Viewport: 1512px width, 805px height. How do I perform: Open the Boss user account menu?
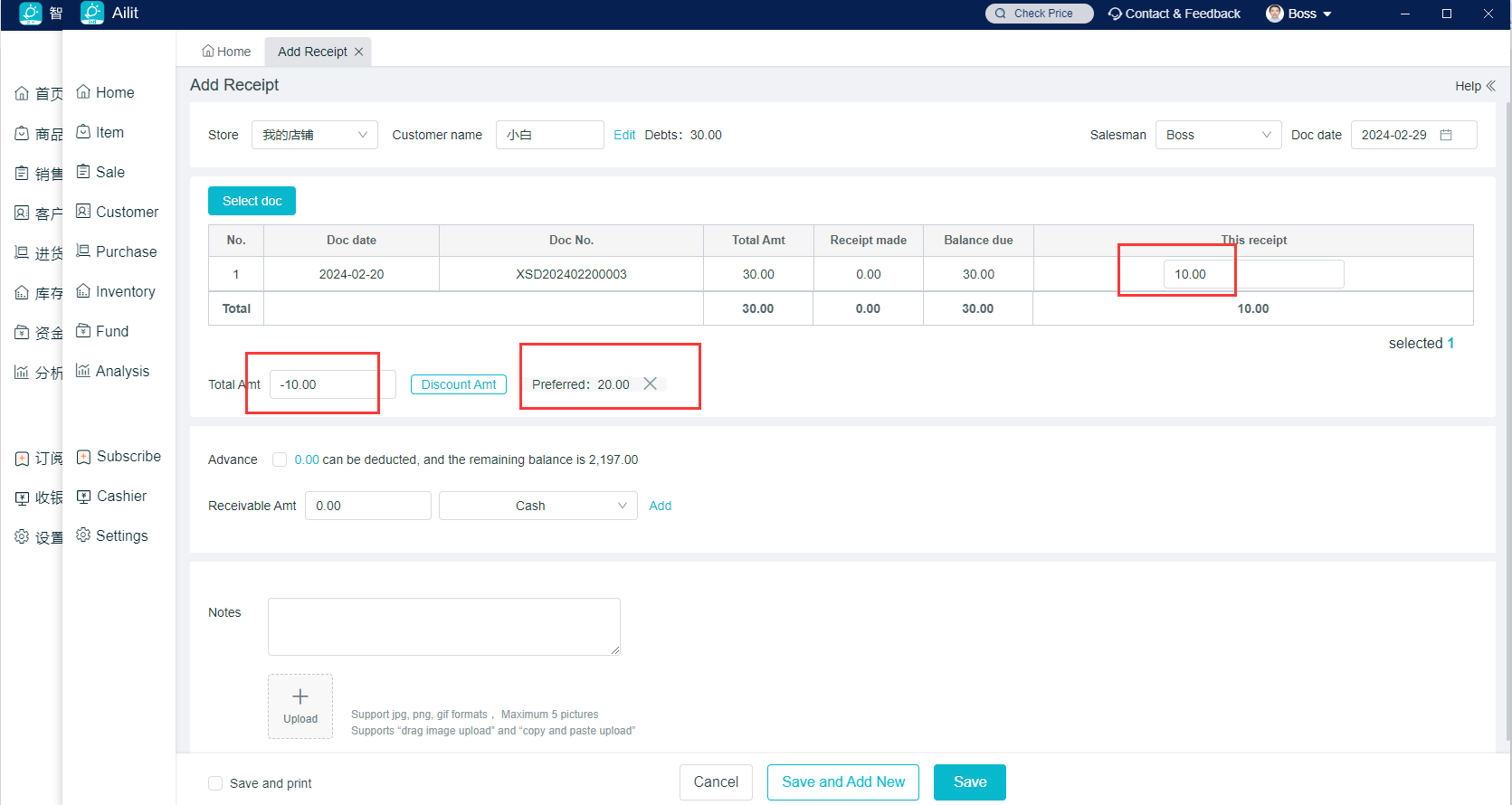(1299, 14)
